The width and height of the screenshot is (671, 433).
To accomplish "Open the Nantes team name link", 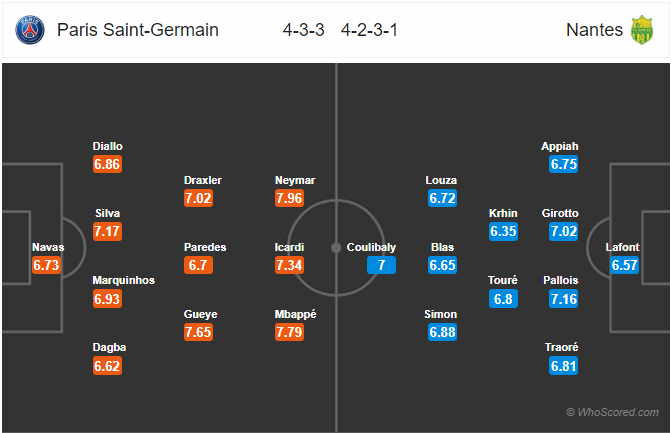I will click(594, 30).
